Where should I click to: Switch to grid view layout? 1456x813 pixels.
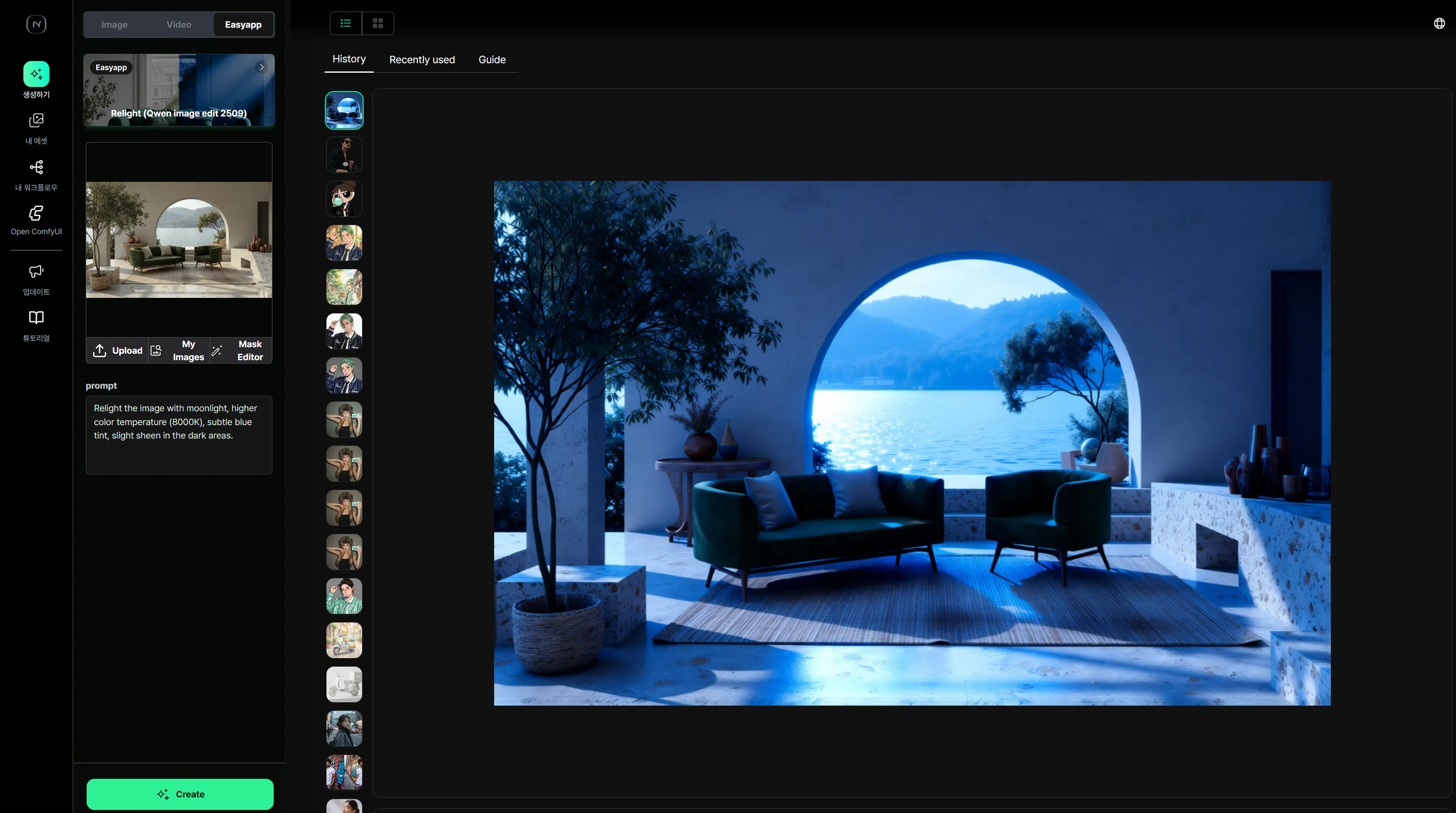(x=378, y=23)
